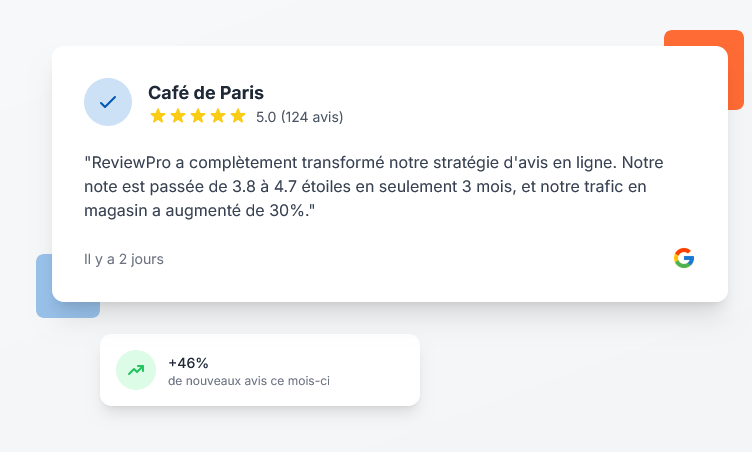Click the "Il y a 2 jours" timestamp
Image resolution: width=752 pixels, height=452 pixels.
coord(124,259)
